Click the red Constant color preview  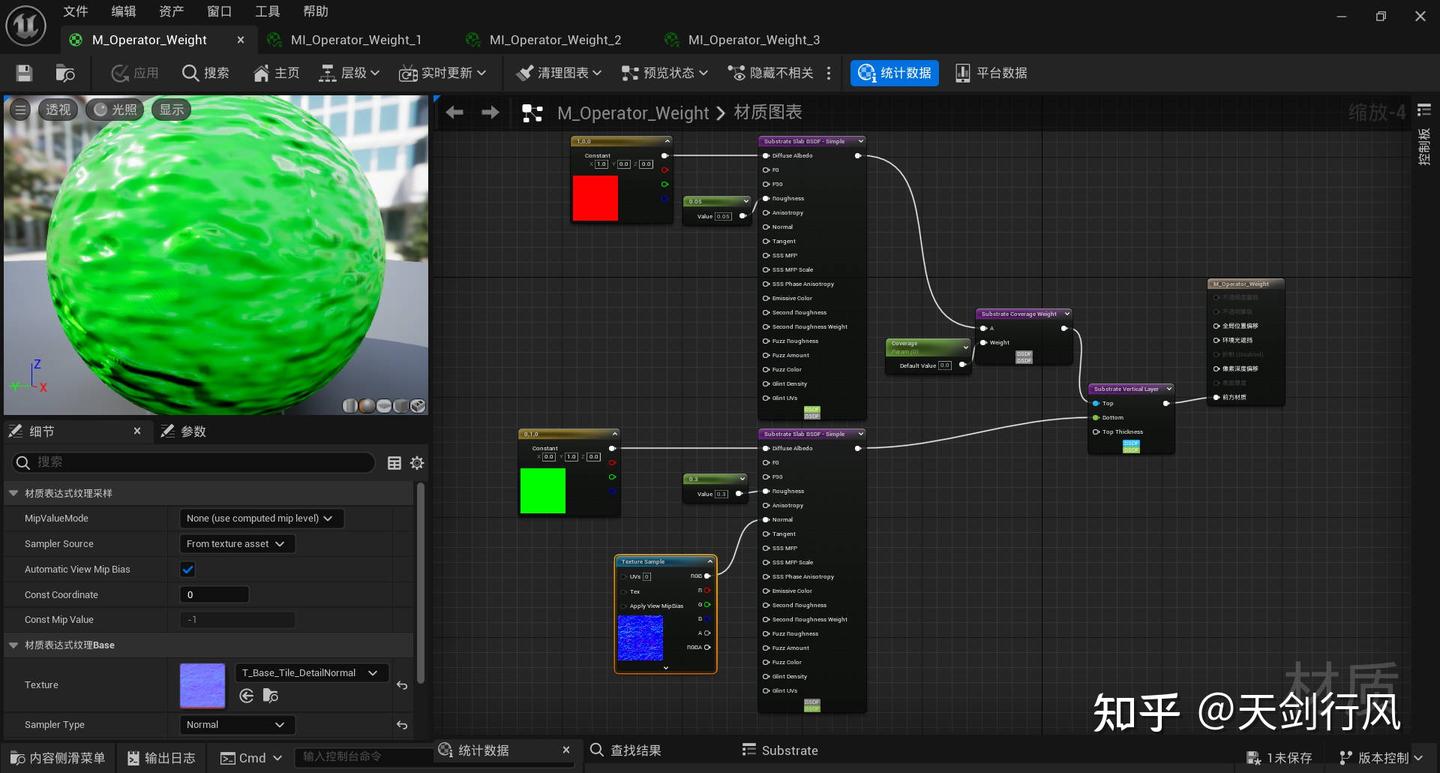pos(595,198)
